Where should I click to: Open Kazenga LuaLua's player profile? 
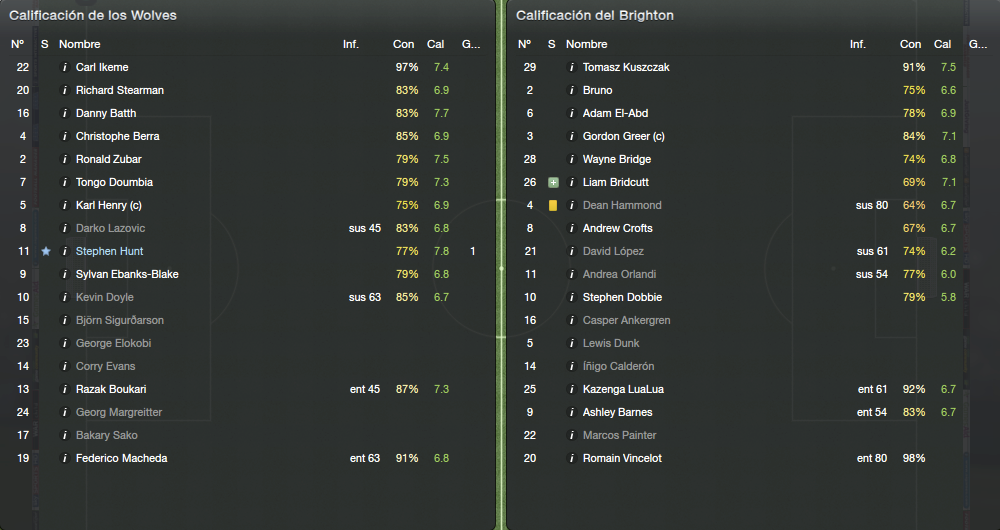[x=623, y=389]
